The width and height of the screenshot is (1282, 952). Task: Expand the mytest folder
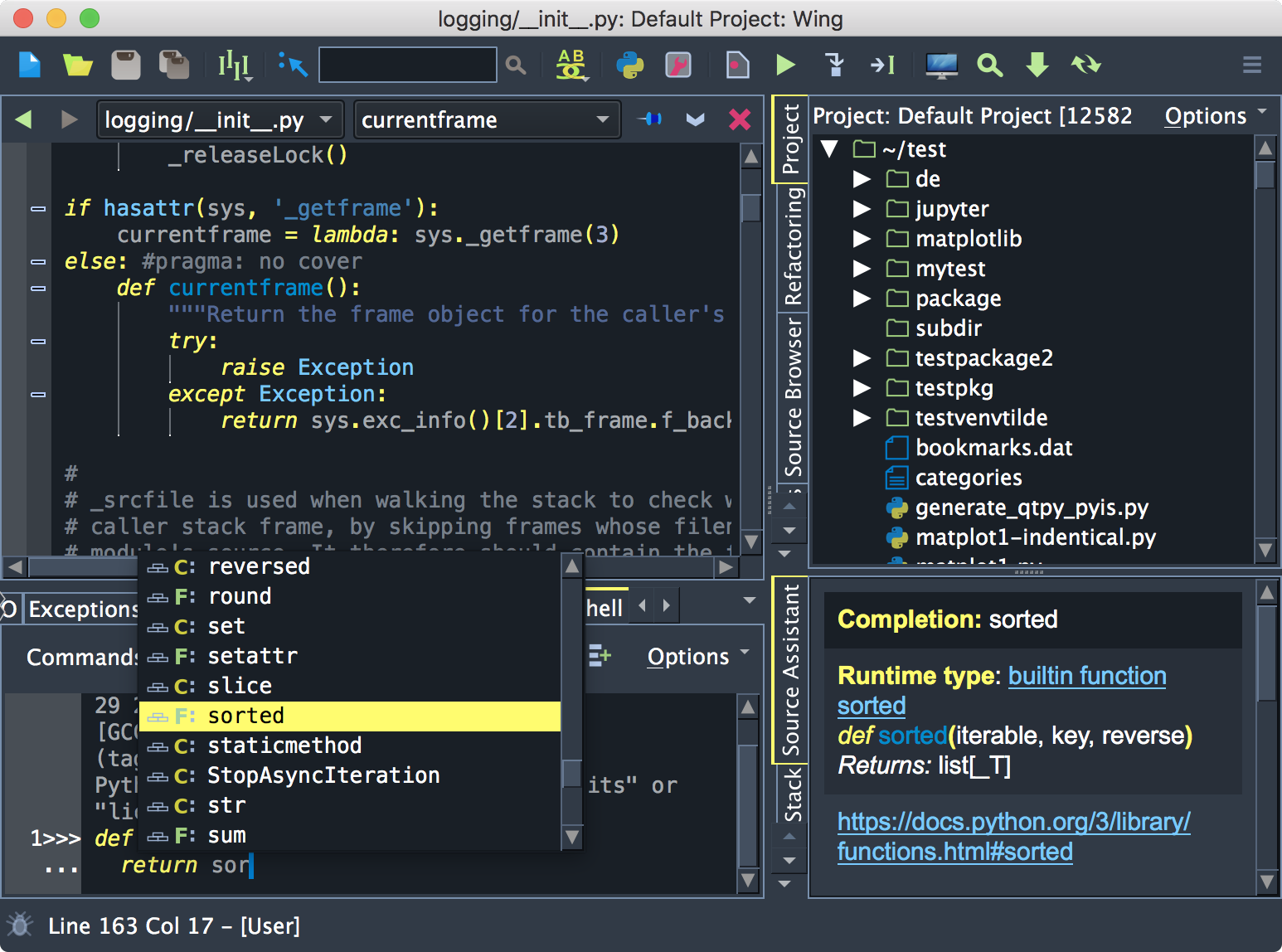(x=862, y=269)
